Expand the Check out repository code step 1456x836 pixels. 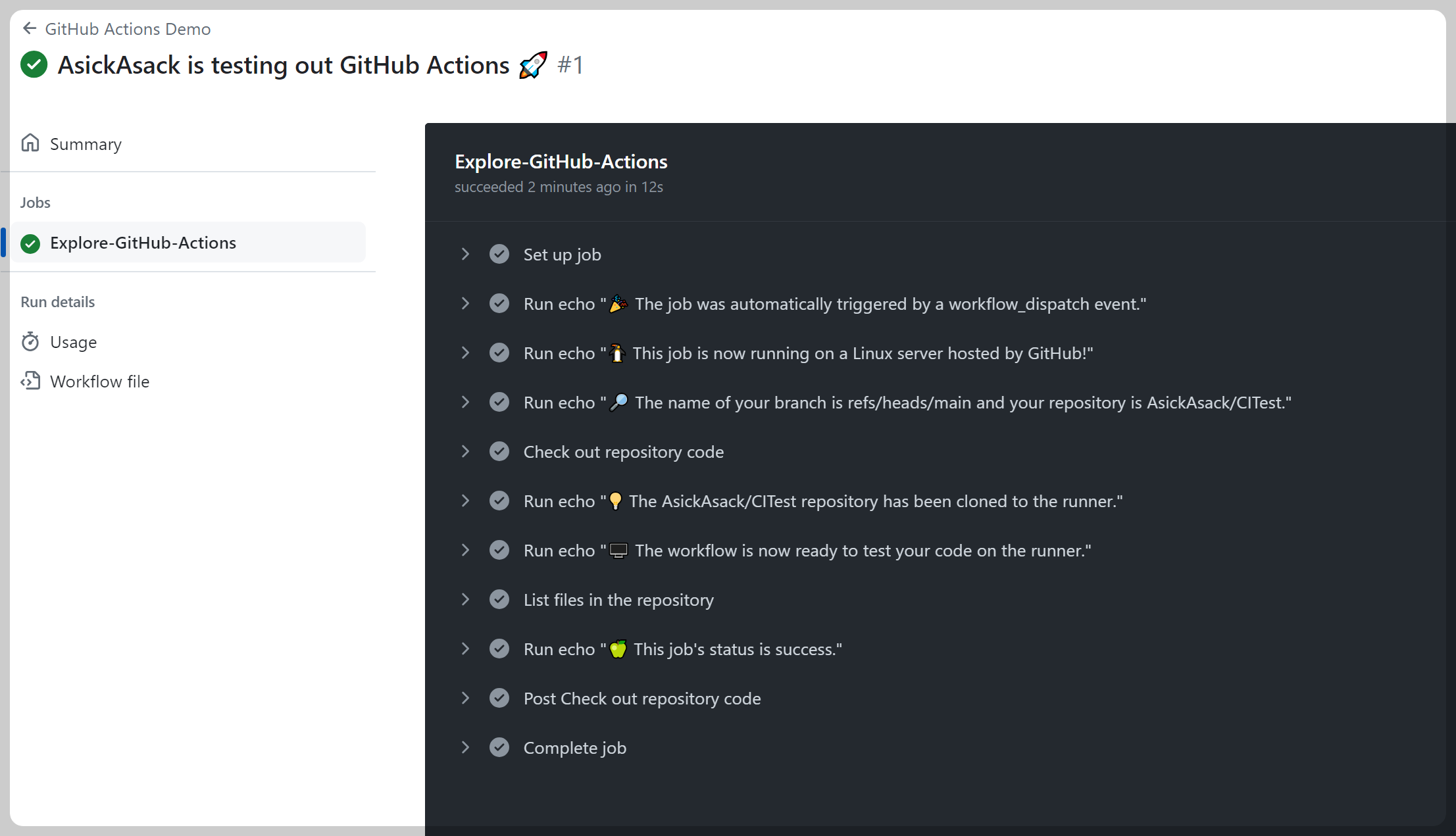(465, 451)
